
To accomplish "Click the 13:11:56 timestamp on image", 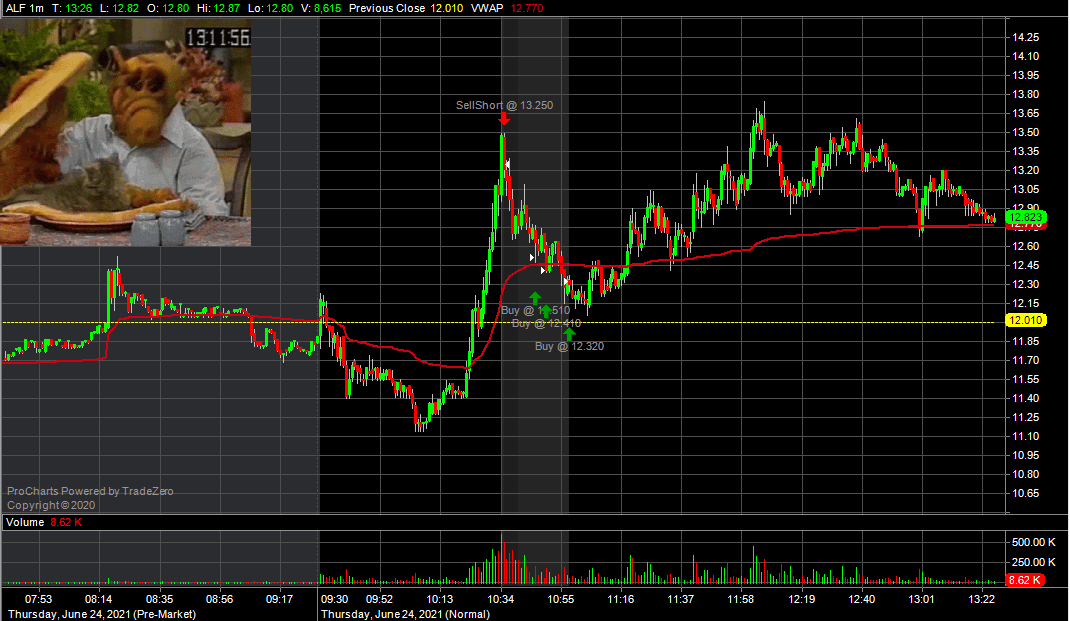I will click(x=218, y=38).
